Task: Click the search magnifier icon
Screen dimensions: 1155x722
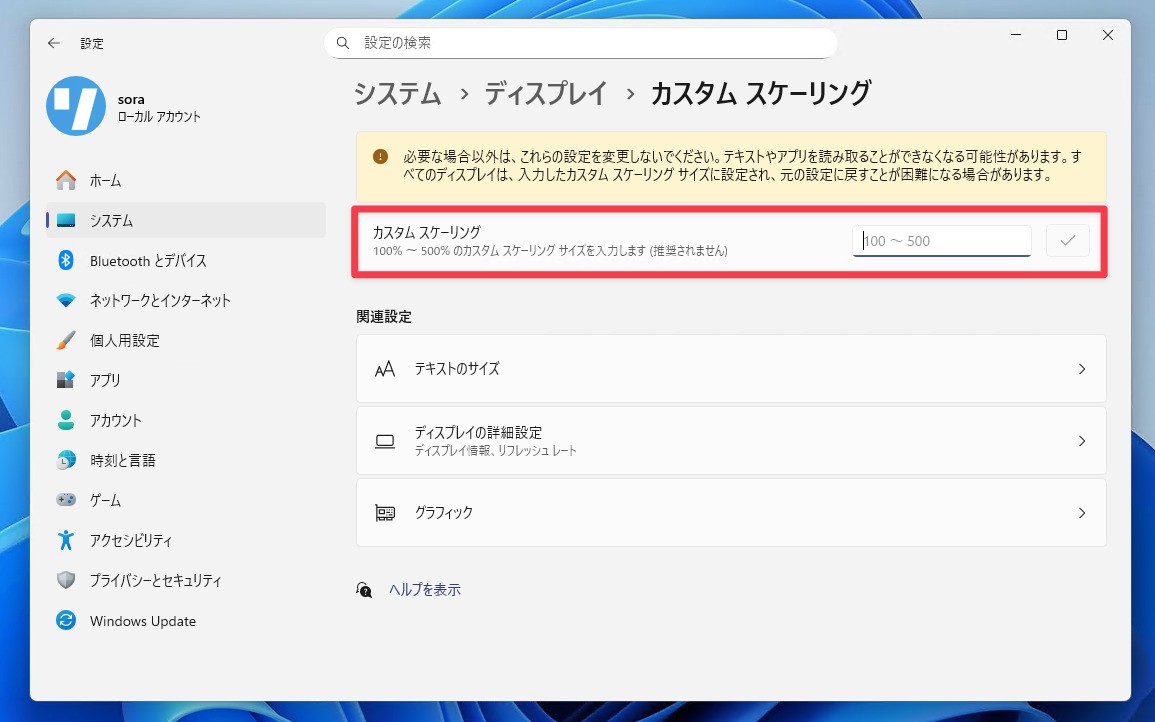Action: [x=344, y=43]
